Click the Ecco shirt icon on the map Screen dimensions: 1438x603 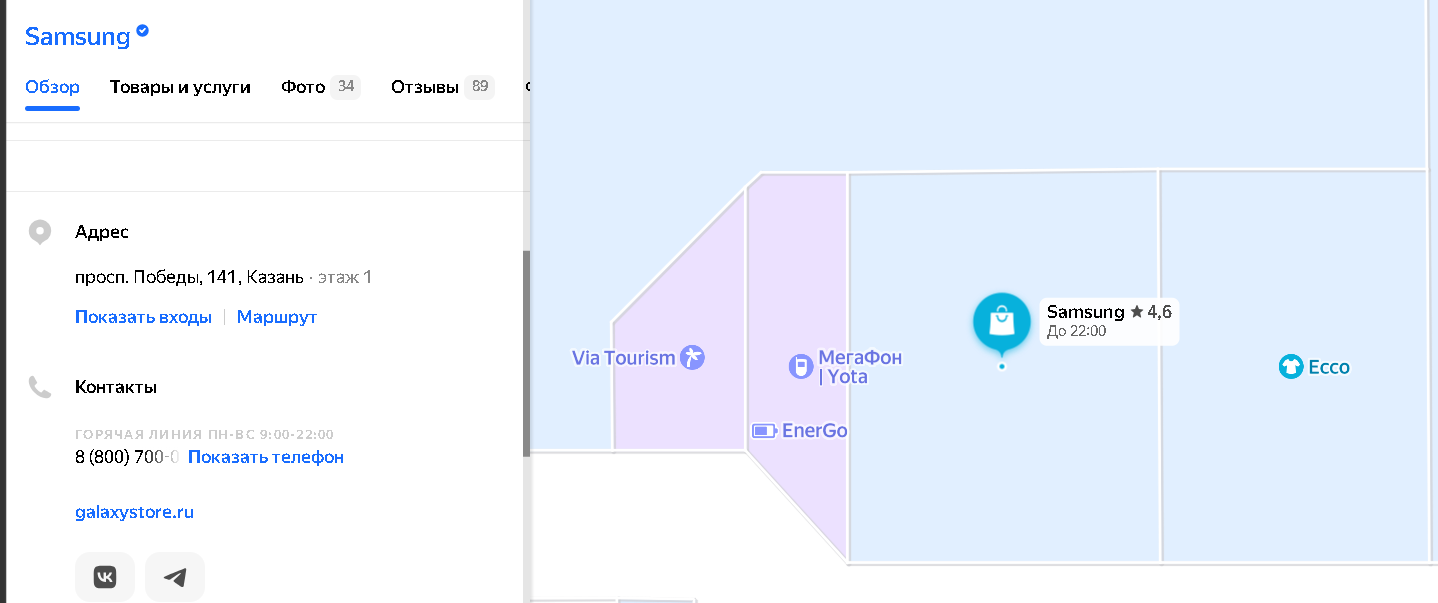[1291, 367]
